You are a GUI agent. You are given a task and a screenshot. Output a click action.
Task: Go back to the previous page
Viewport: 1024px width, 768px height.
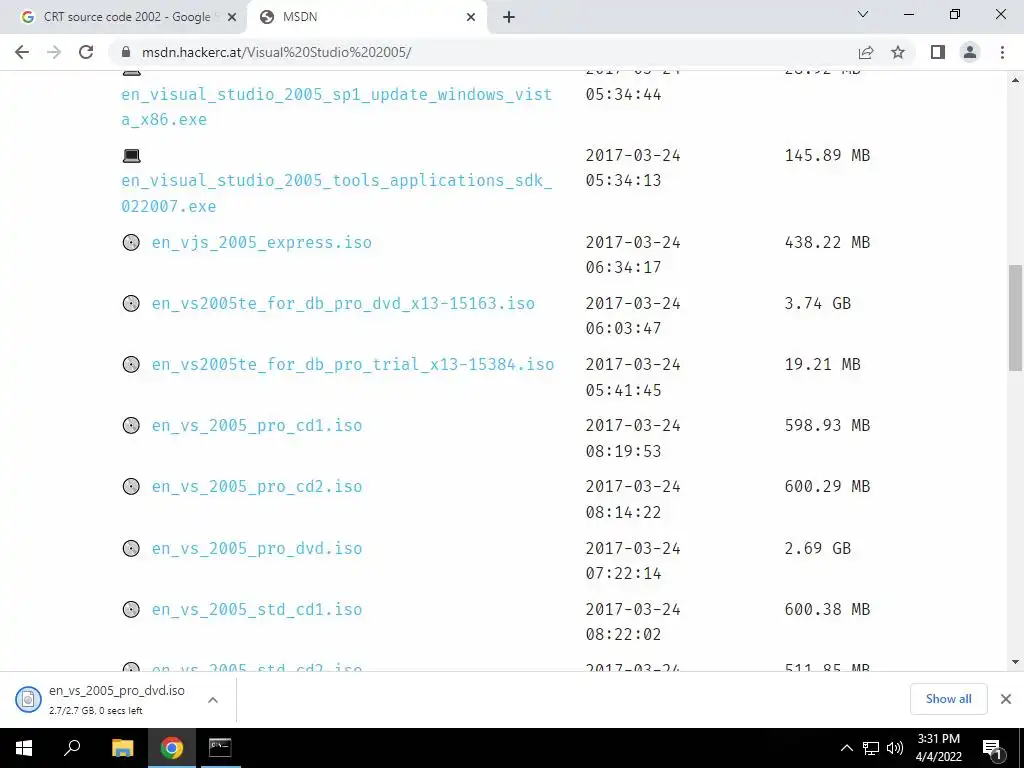(x=22, y=52)
